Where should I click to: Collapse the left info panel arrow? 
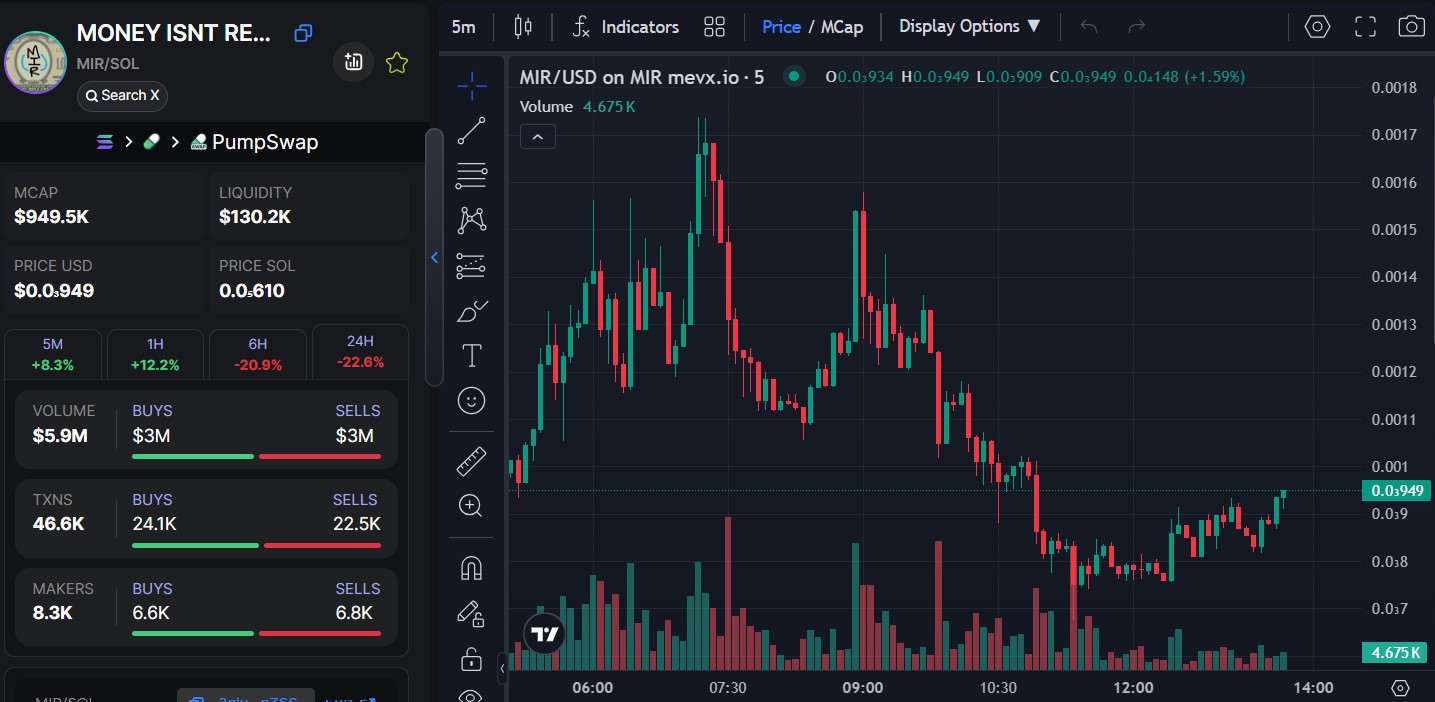point(434,258)
